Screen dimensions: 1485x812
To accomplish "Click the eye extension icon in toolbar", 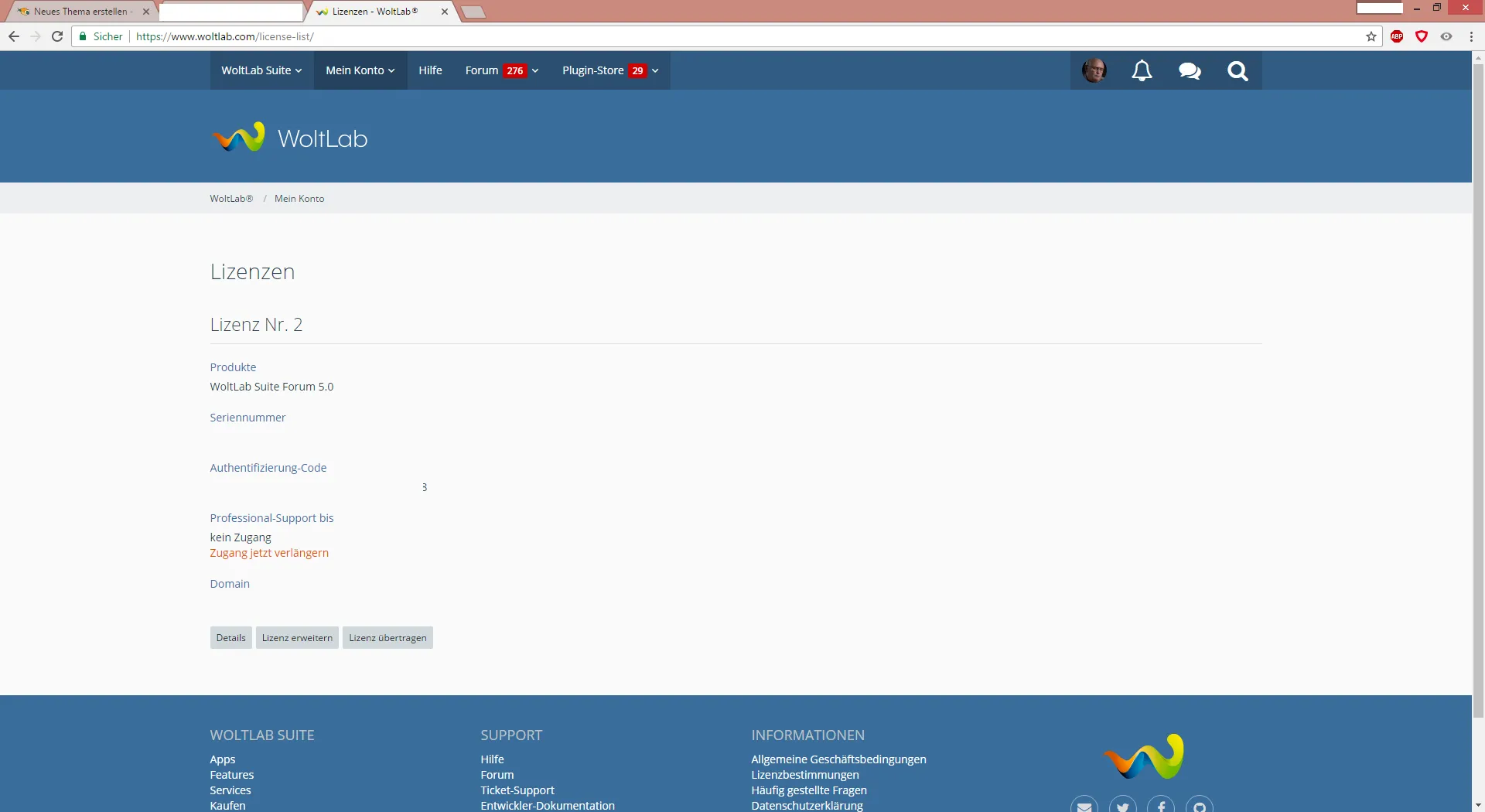I will click(x=1446, y=36).
